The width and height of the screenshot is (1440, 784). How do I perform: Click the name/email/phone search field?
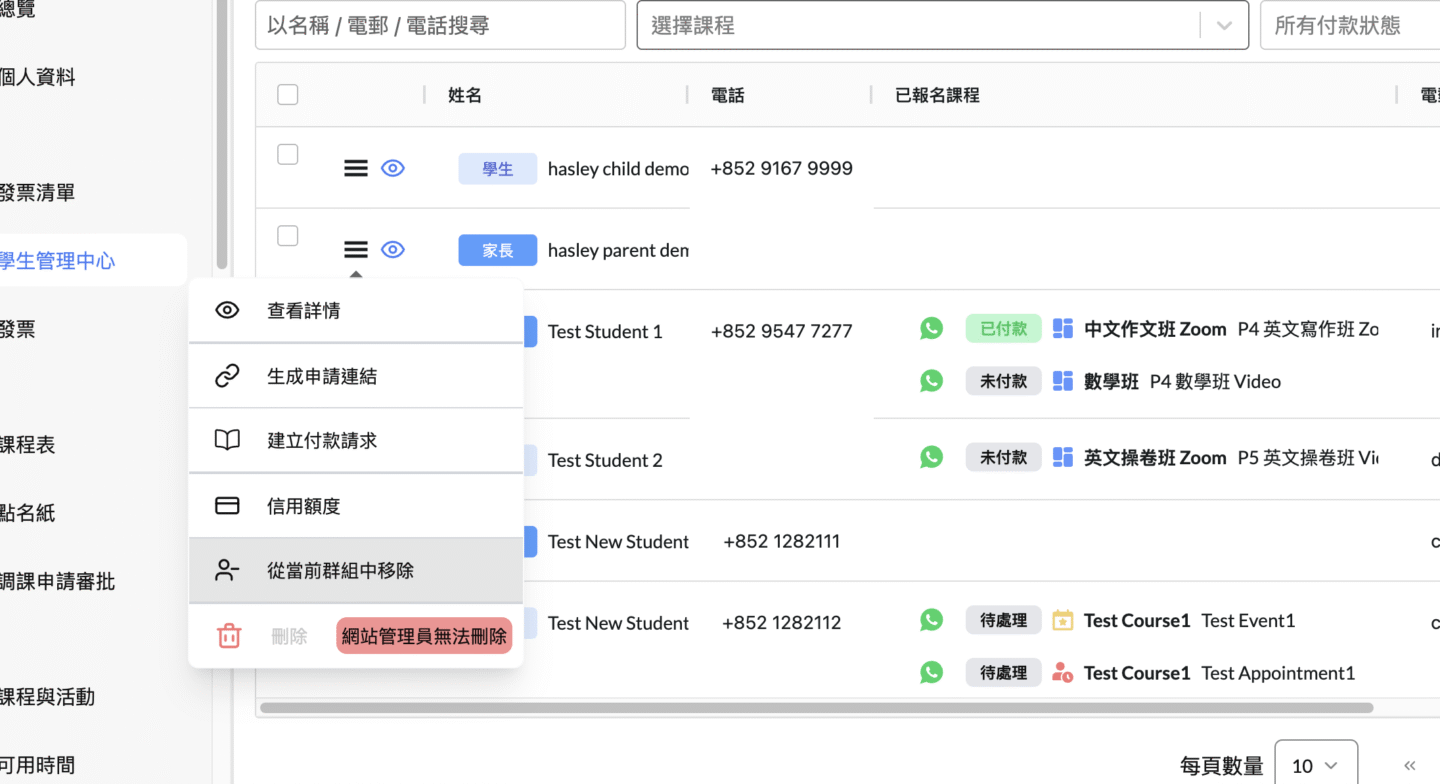tap(440, 26)
